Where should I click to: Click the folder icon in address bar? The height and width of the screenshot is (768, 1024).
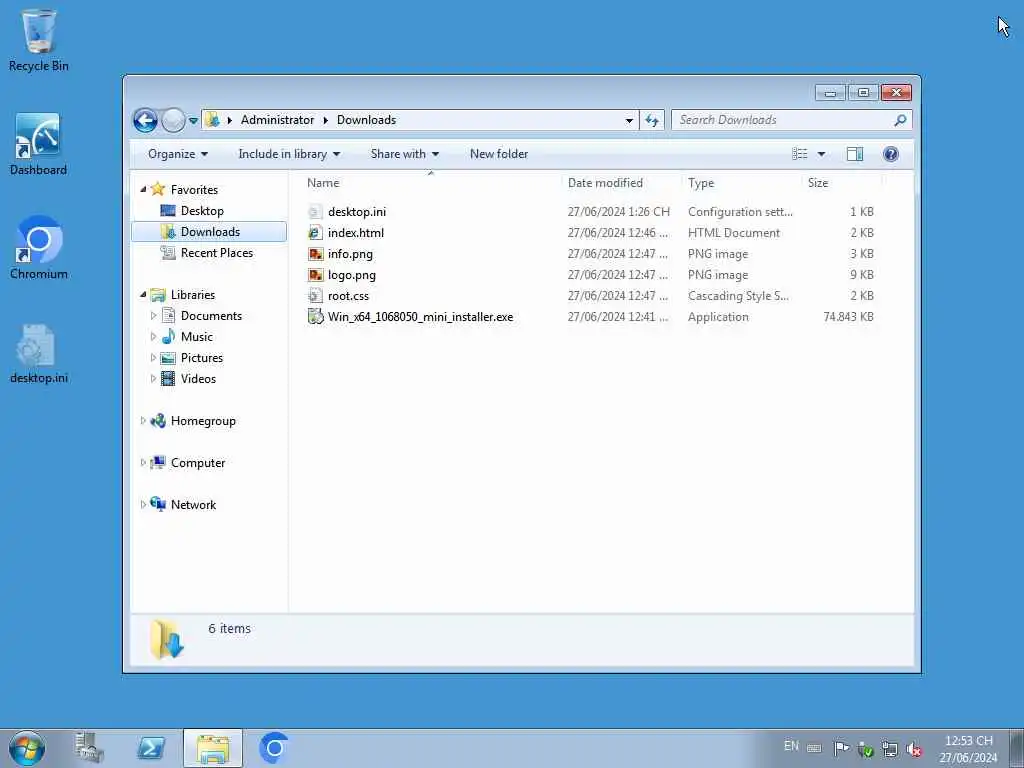[x=212, y=120]
